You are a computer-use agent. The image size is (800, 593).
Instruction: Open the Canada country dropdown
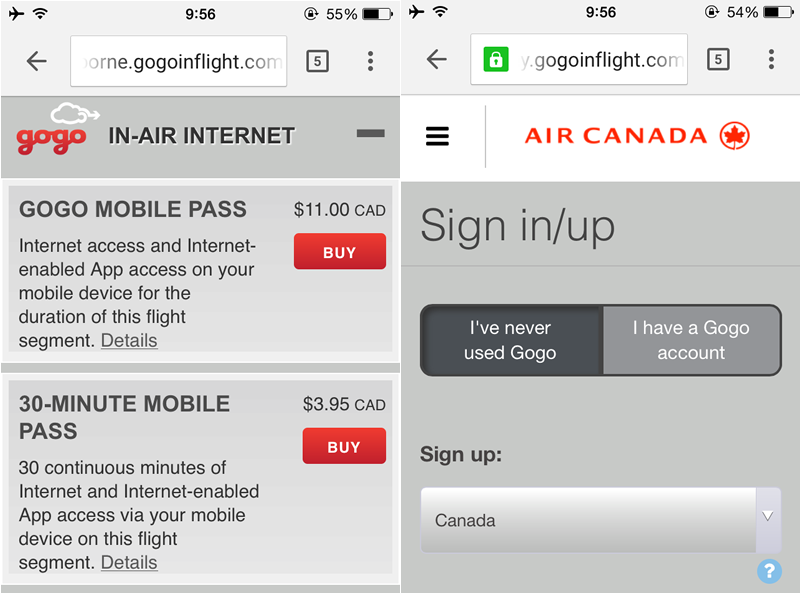(x=601, y=520)
